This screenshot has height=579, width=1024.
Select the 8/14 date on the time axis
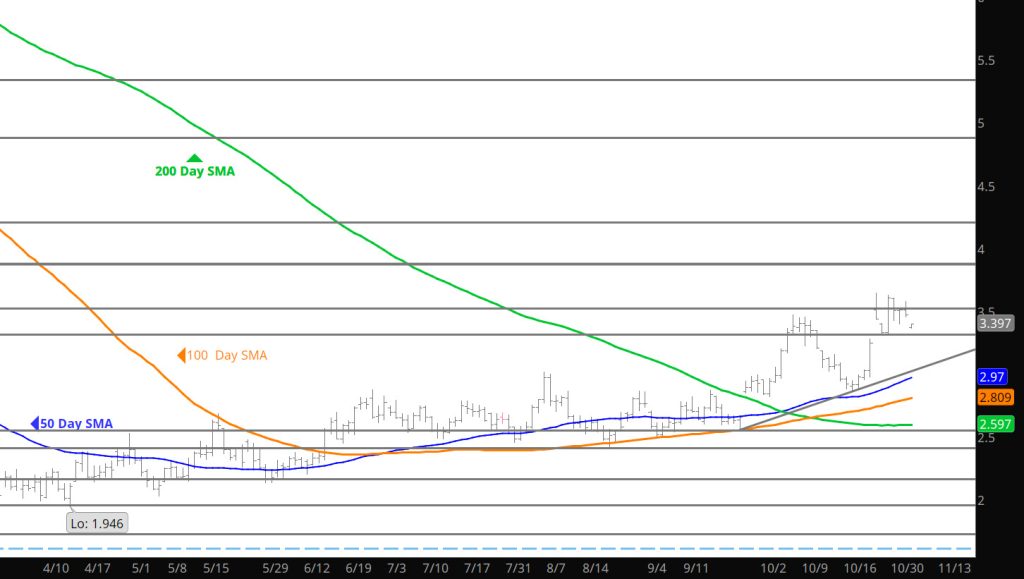point(596,567)
